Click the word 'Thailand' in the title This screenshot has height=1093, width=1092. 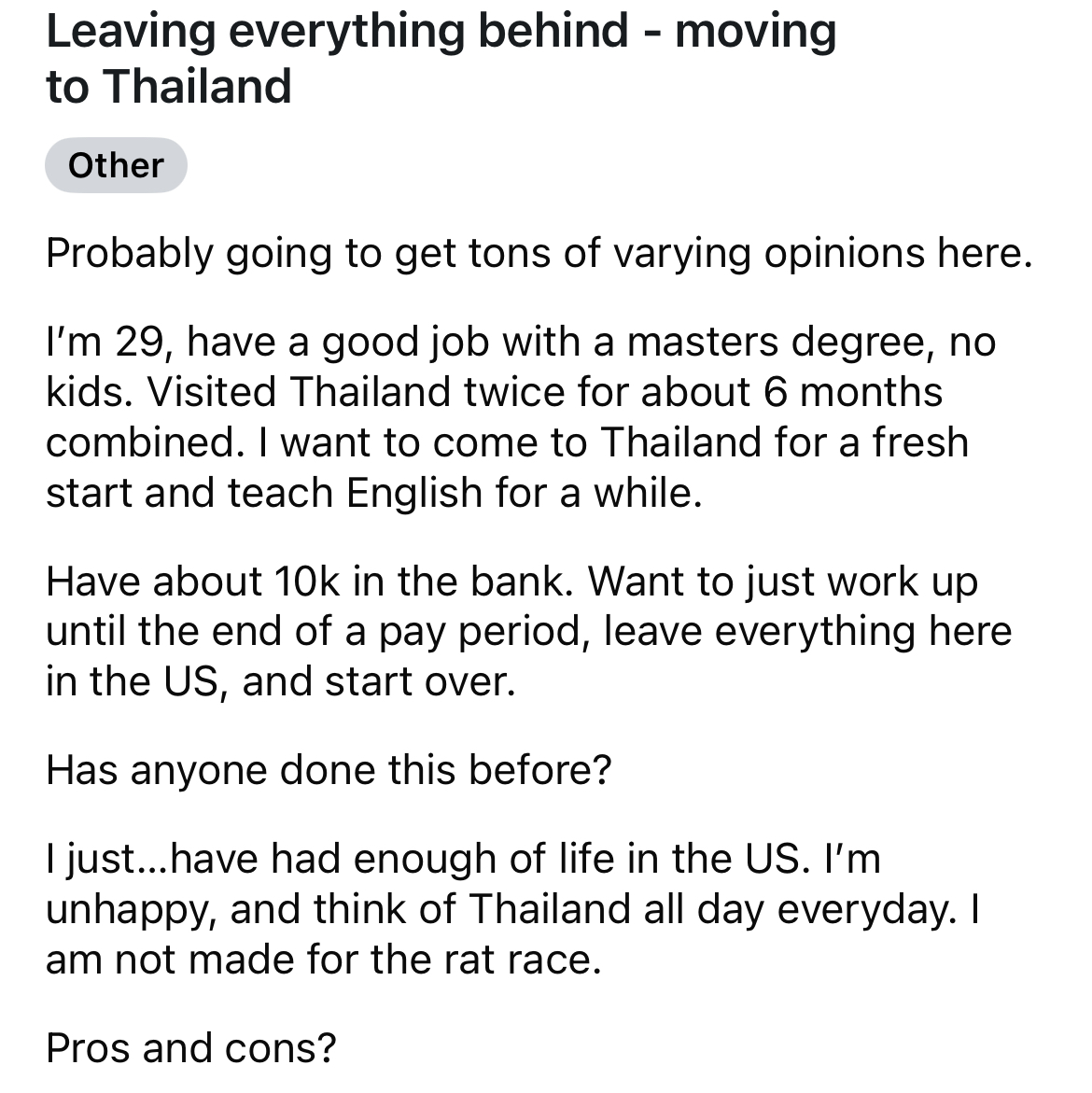198,87
